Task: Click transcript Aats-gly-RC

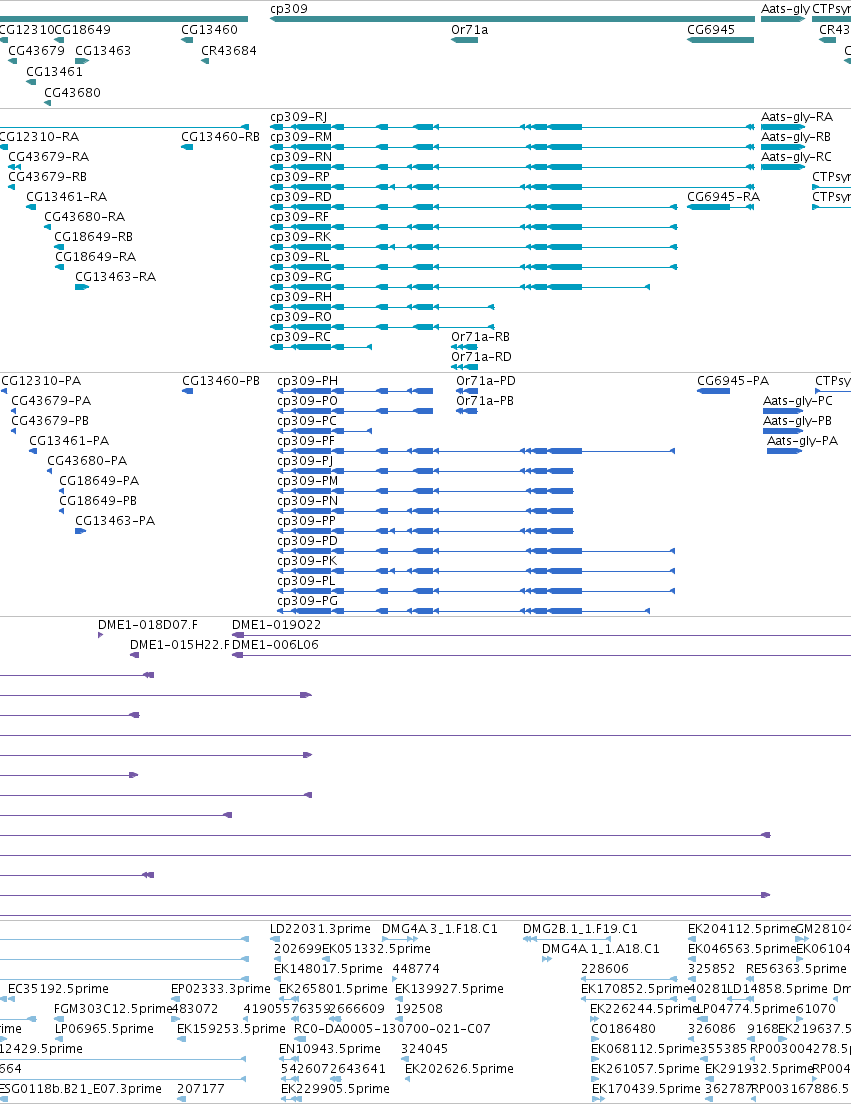Action: pos(796,157)
